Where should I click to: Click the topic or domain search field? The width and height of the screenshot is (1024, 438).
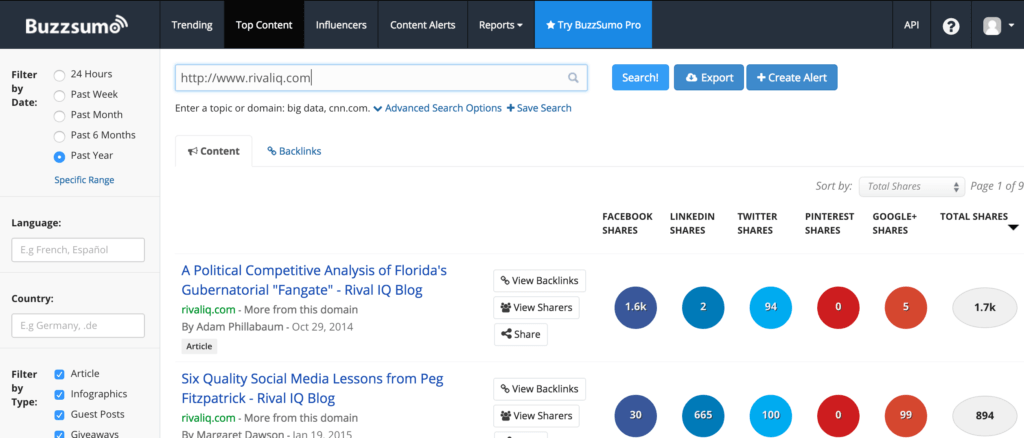click(x=381, y=78)
